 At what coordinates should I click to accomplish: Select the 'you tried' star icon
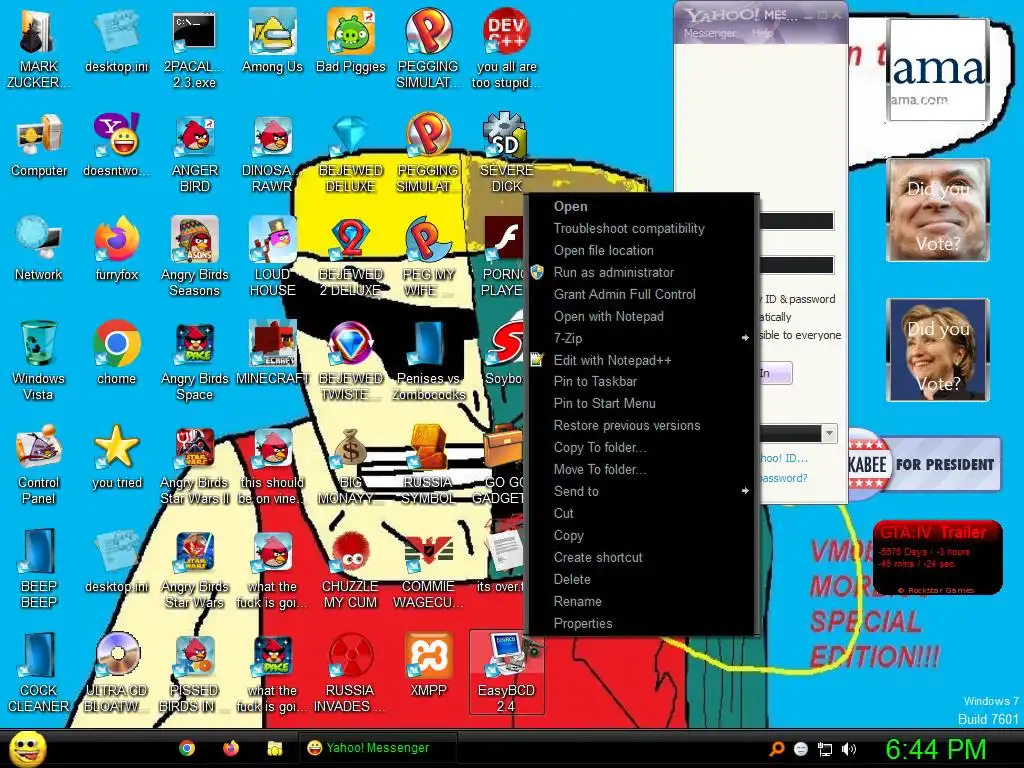pyautogui.click(x=117, y=458)
